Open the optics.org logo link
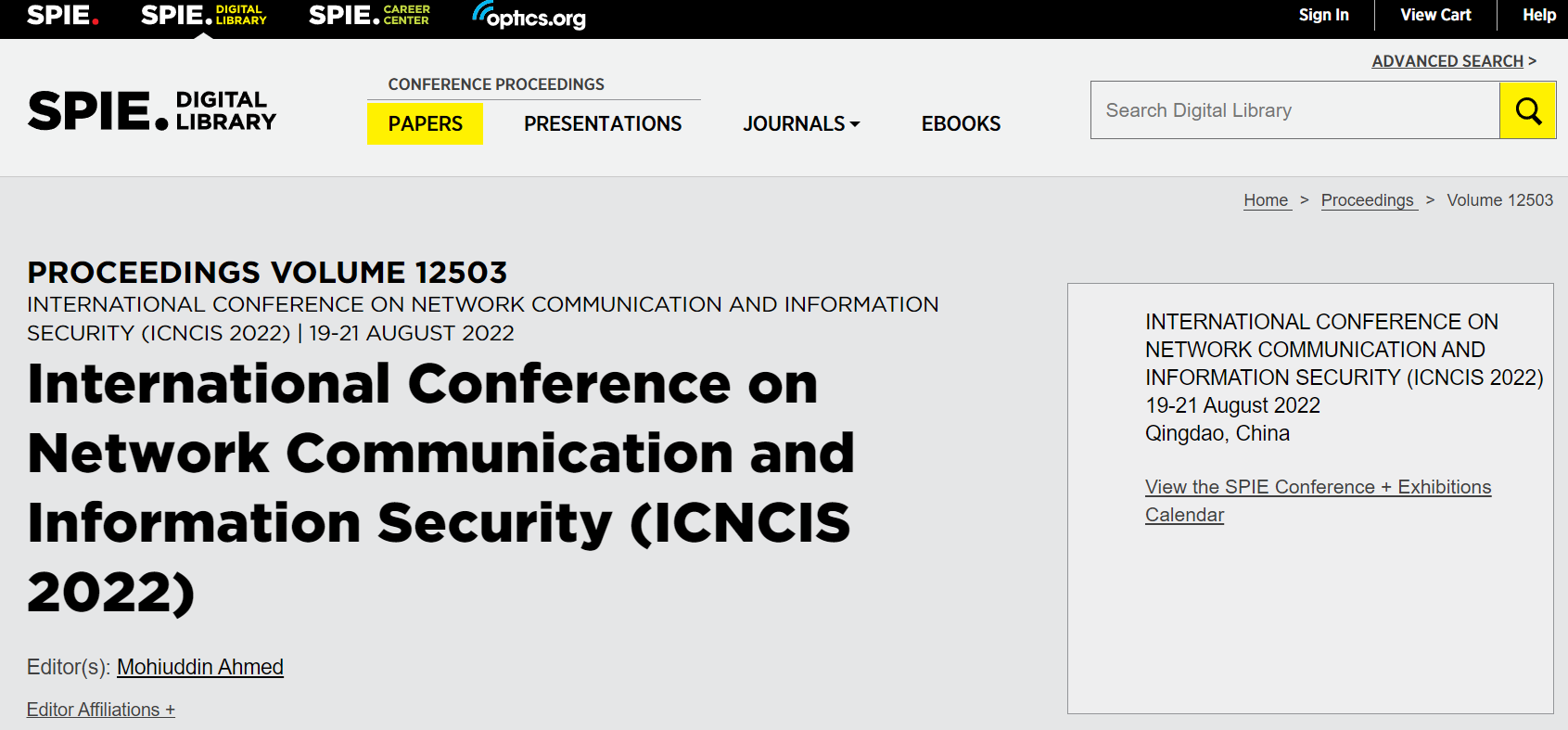The image size is (1568, 730). click(x=529, y=16)
